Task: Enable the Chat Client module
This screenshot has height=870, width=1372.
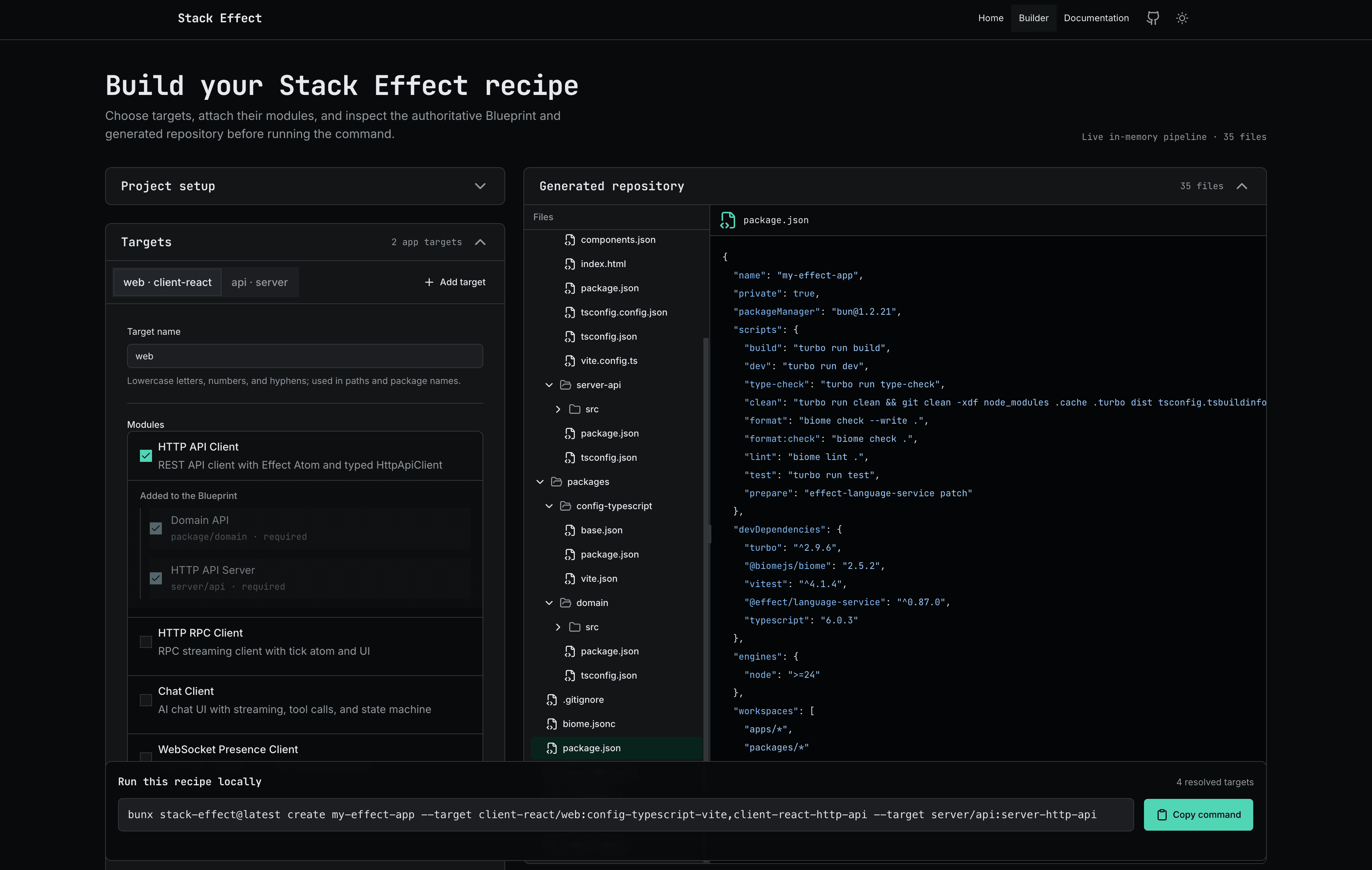Action: coord(146,700)
